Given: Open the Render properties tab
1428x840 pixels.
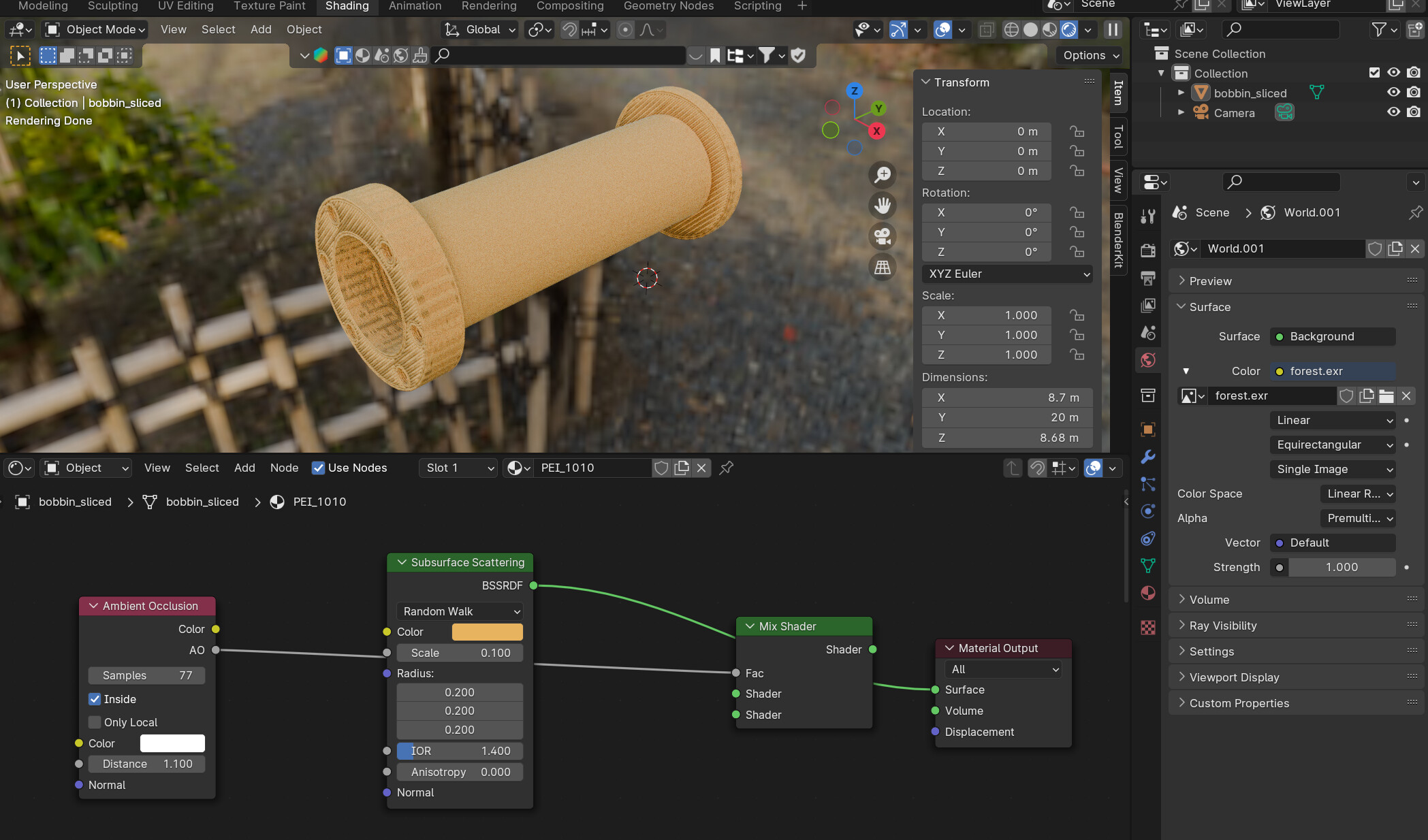Looking at the screenshot, I should tap(1148, 250).
